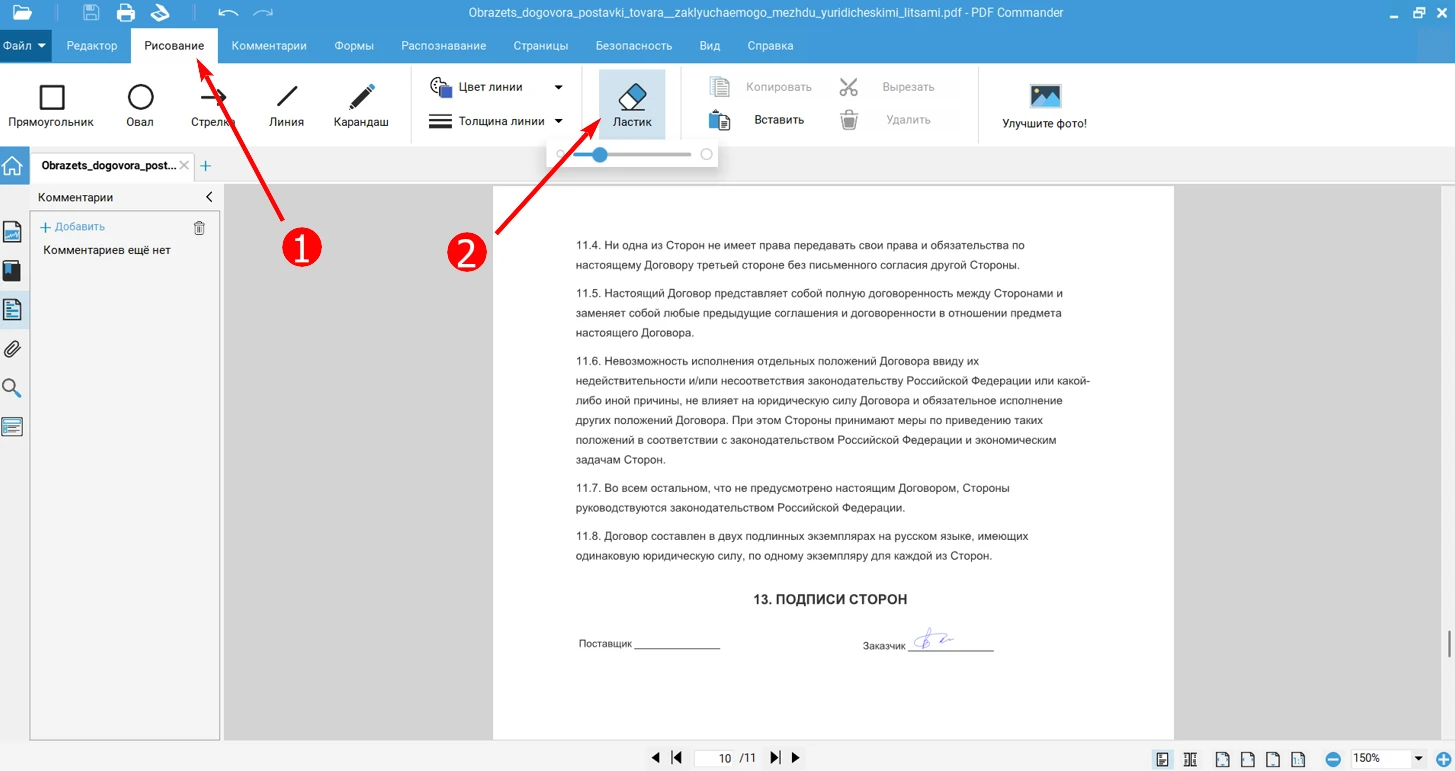The width and height of the screenshot is (1455, 771).
Task: Delete comments using the trash icon
Action: point(199,228)
